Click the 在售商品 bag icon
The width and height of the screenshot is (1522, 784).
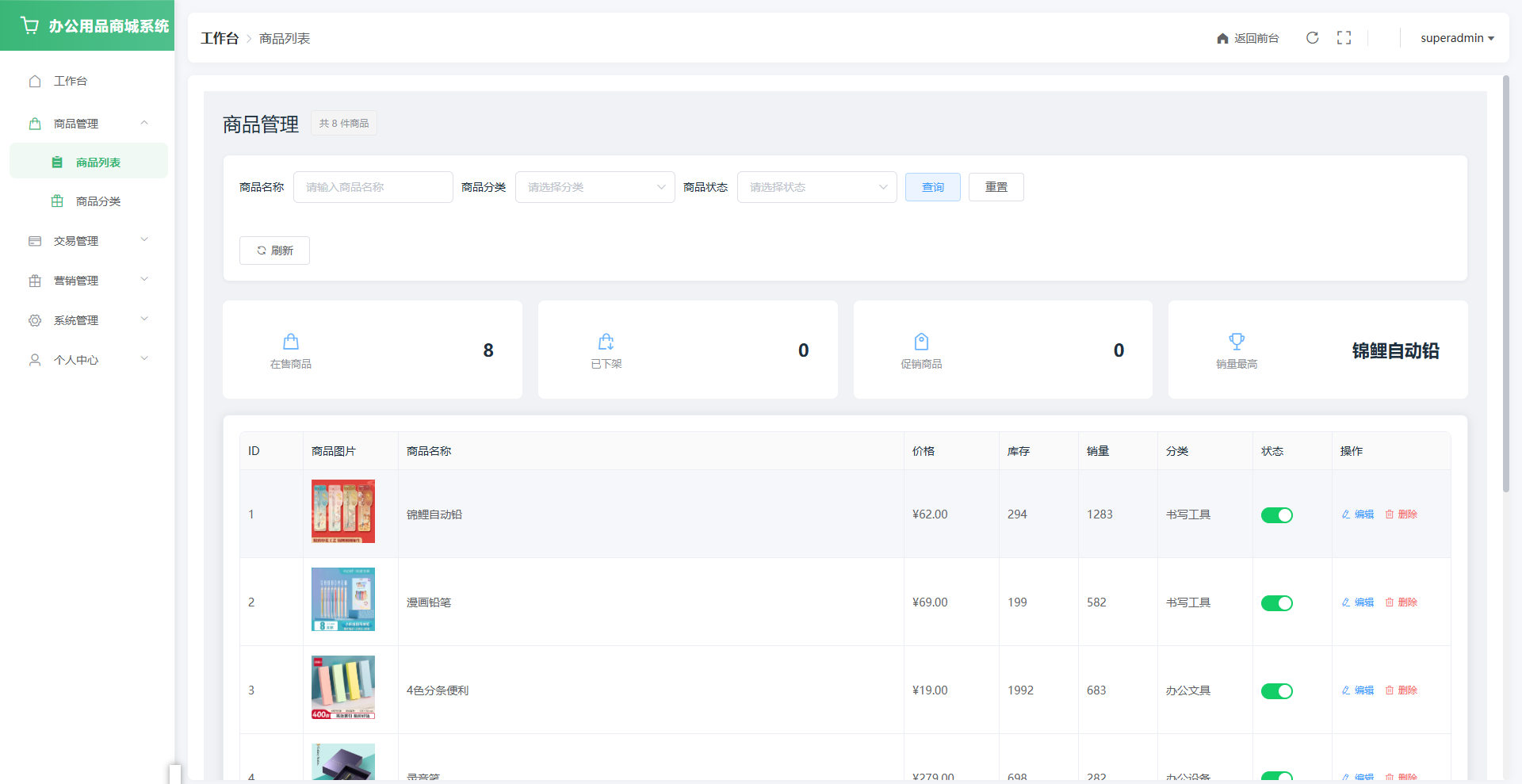click(x=291, y=342)
